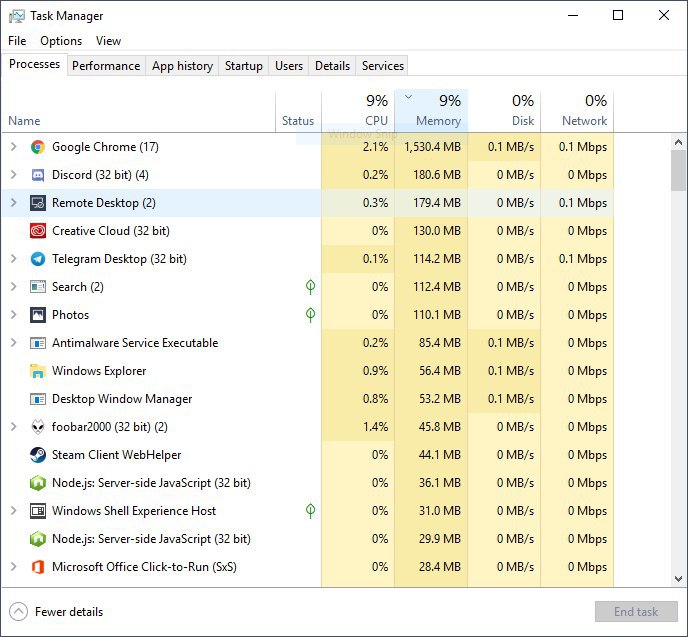Switch to the Details tab
This screenshot has width=688, height=637.
332,66
